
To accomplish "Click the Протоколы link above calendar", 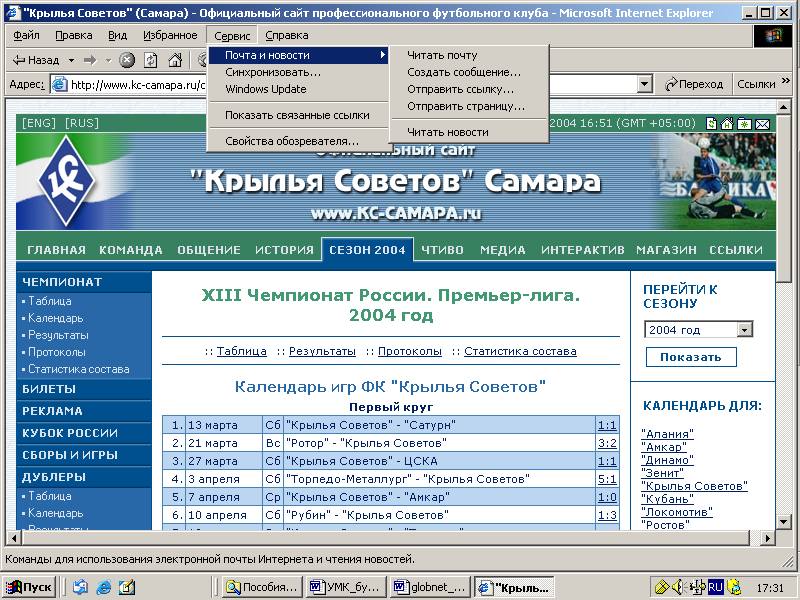I will pyautogui.click(x=410, y=352).
